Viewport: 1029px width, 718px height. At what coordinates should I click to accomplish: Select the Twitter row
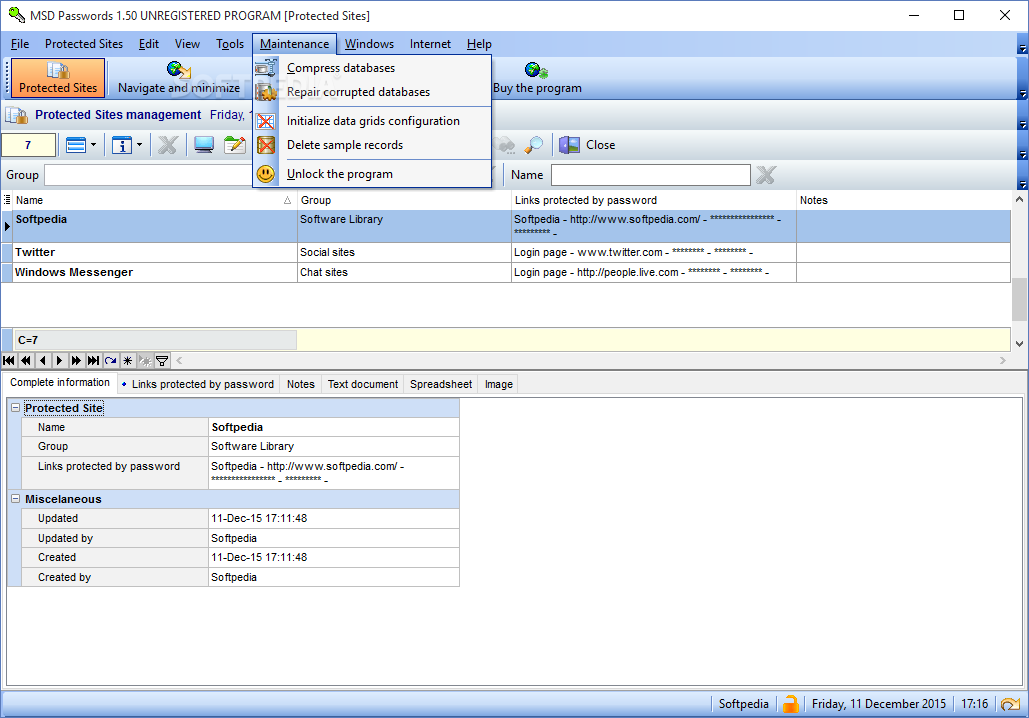505,253
